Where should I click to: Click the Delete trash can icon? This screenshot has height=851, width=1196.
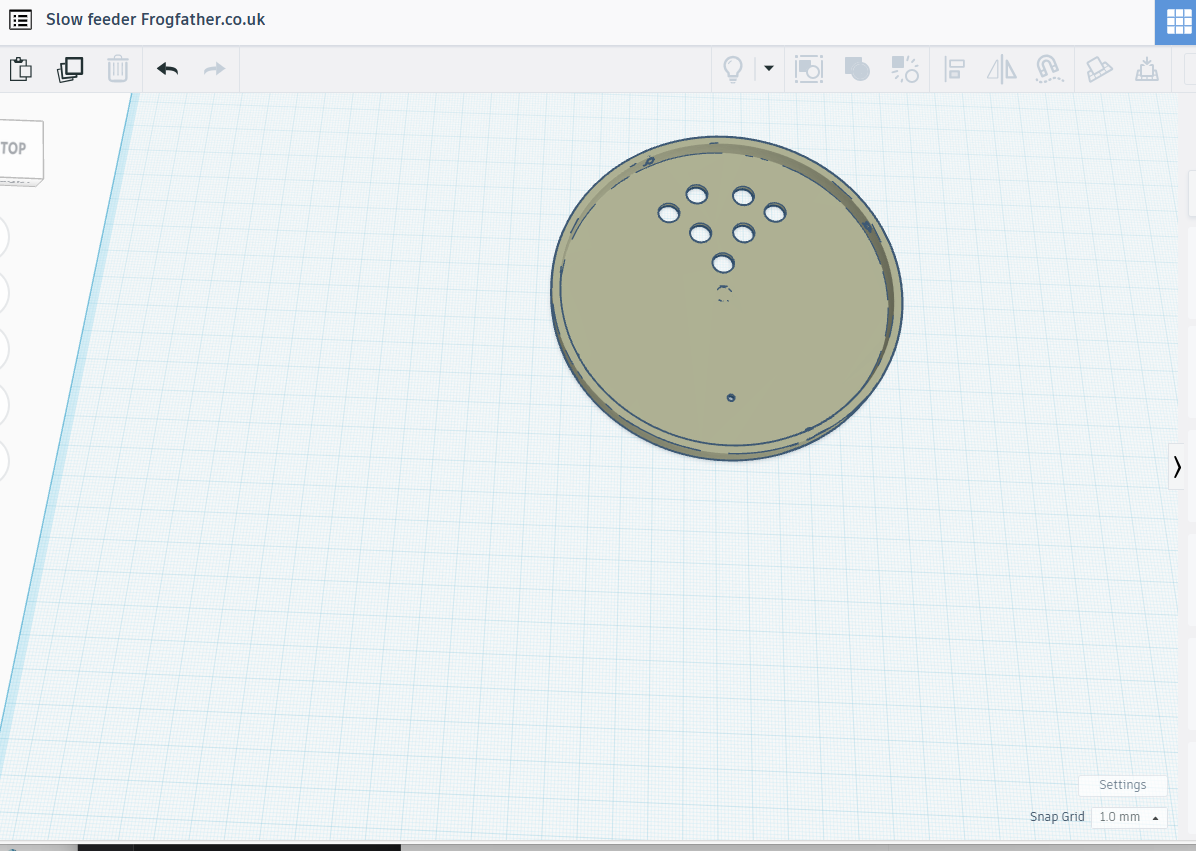[118, 69]
